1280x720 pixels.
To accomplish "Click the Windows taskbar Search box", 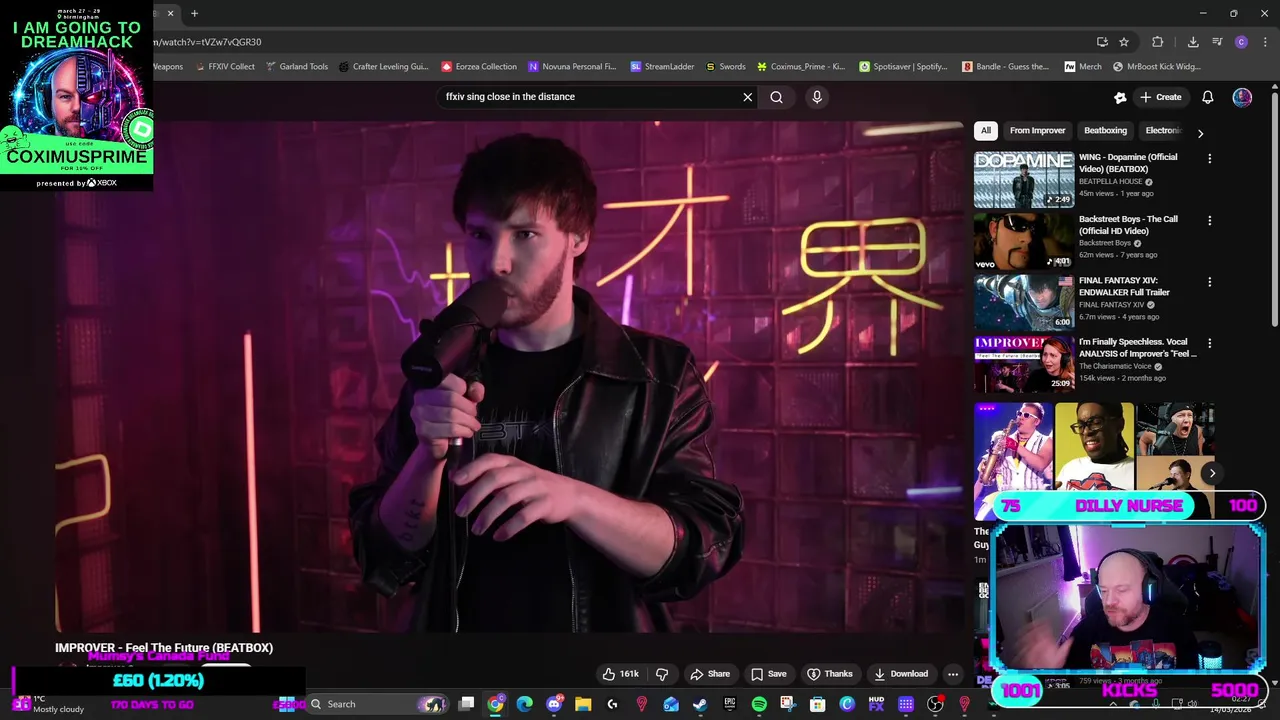I will click(x=379, y=704).
